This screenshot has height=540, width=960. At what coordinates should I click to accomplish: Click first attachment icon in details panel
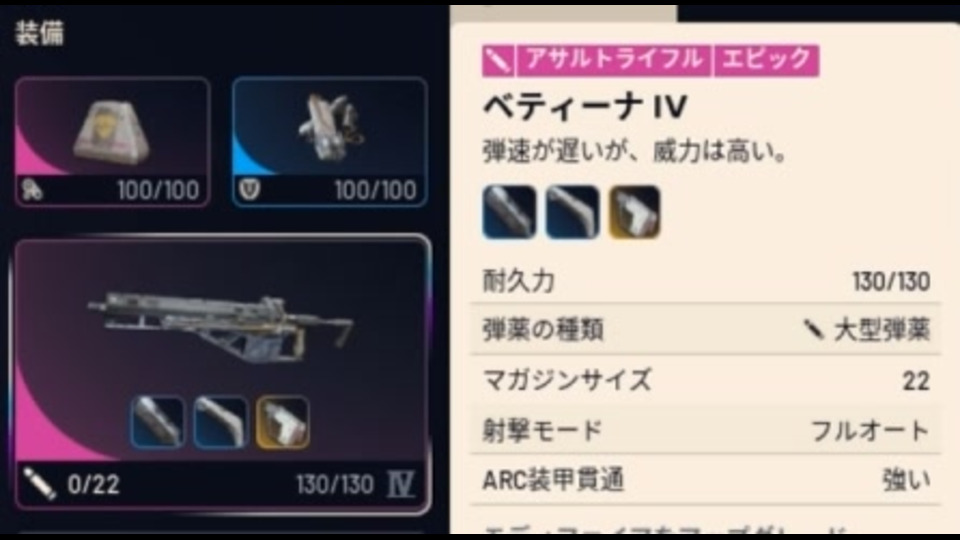point(509,212)
